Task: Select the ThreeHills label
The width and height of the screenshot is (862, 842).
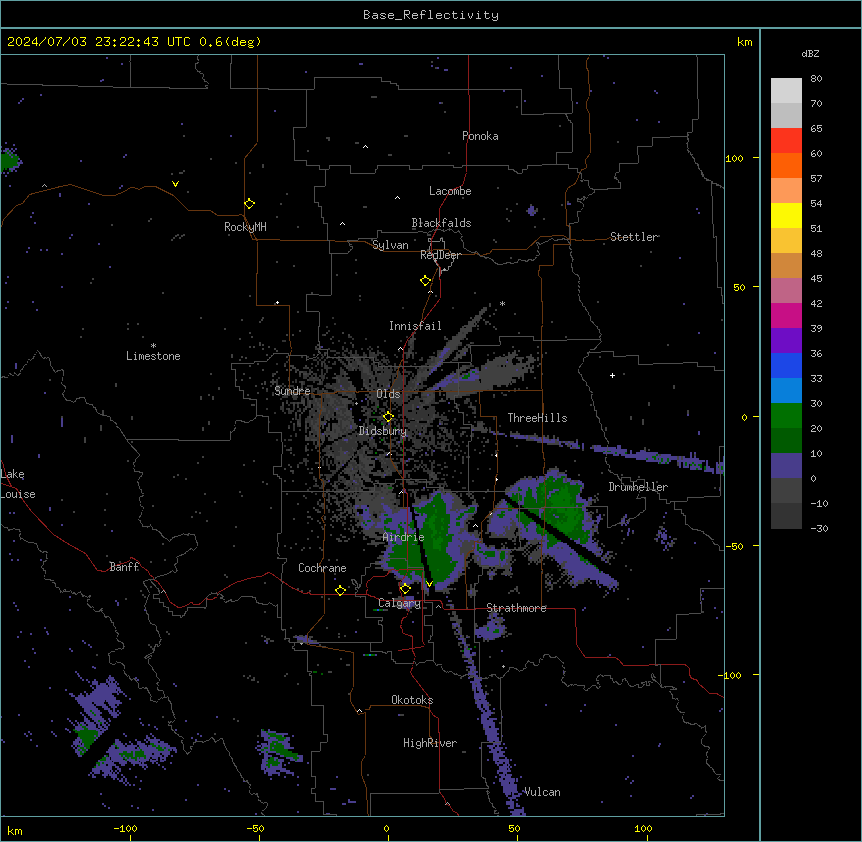Action: (x=537, y=418)
